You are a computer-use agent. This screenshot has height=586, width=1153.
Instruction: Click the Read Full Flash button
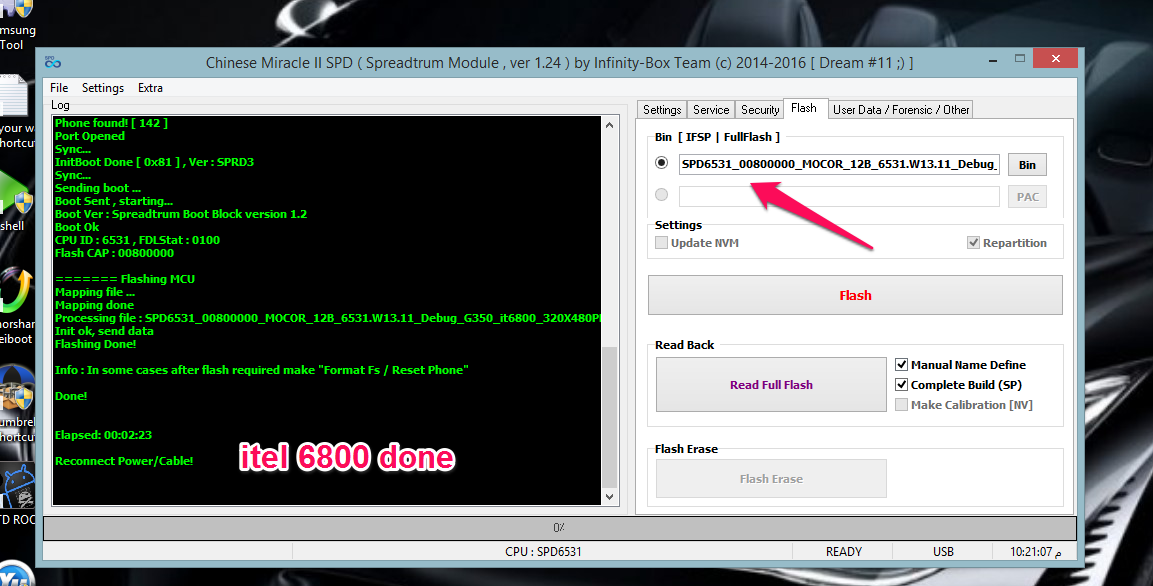771,385
